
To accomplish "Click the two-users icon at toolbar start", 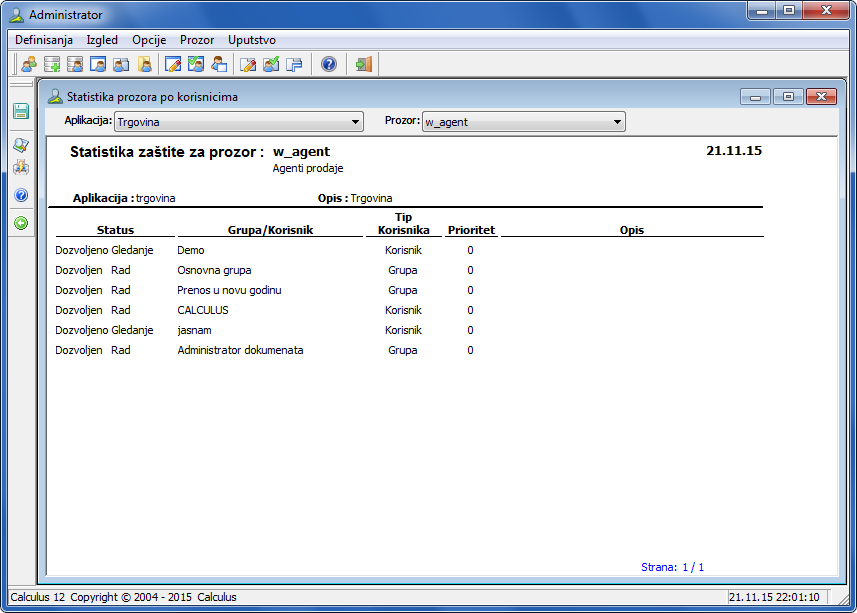I will tap(28, 65).
